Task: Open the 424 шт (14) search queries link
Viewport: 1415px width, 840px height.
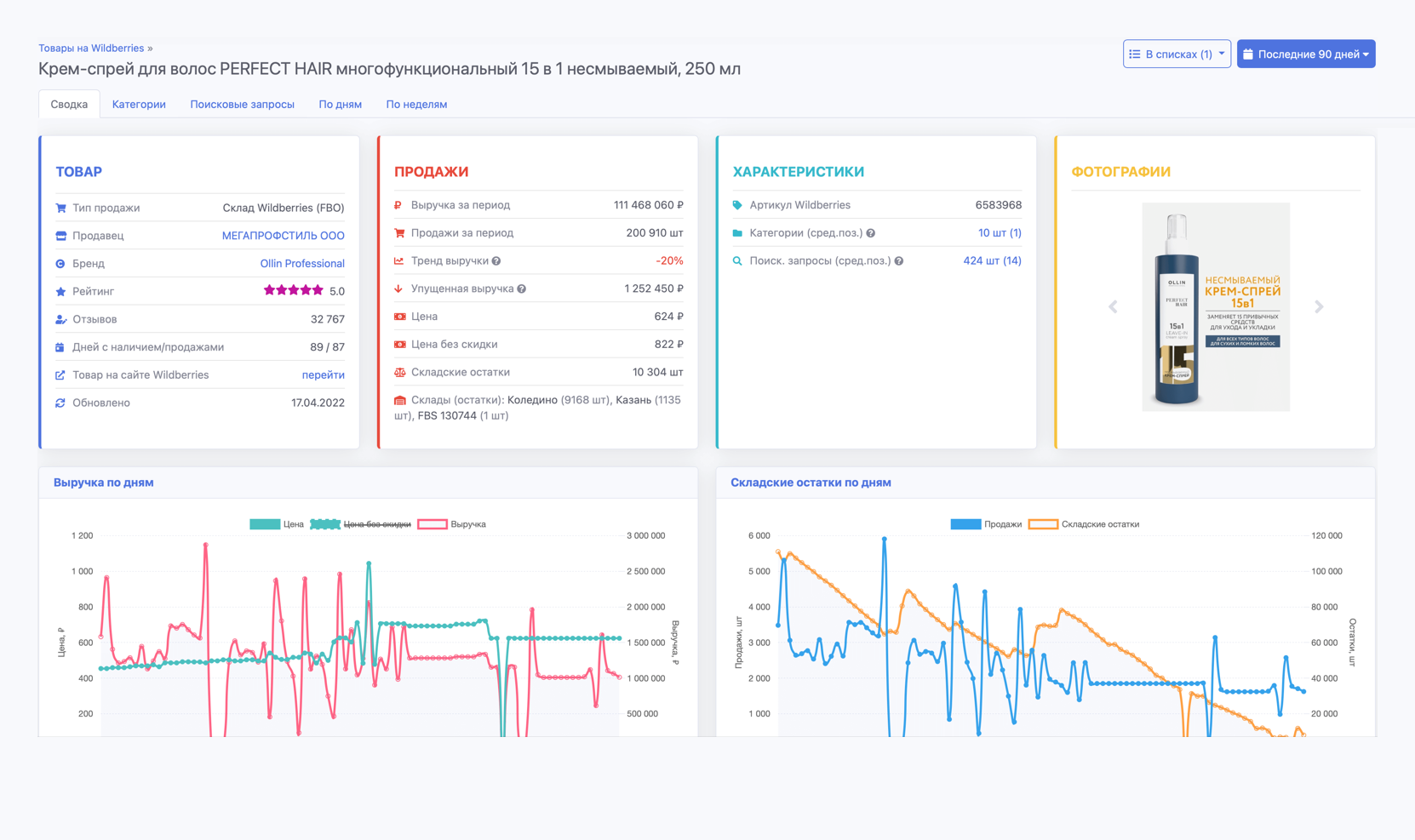Action: [992, 261]
